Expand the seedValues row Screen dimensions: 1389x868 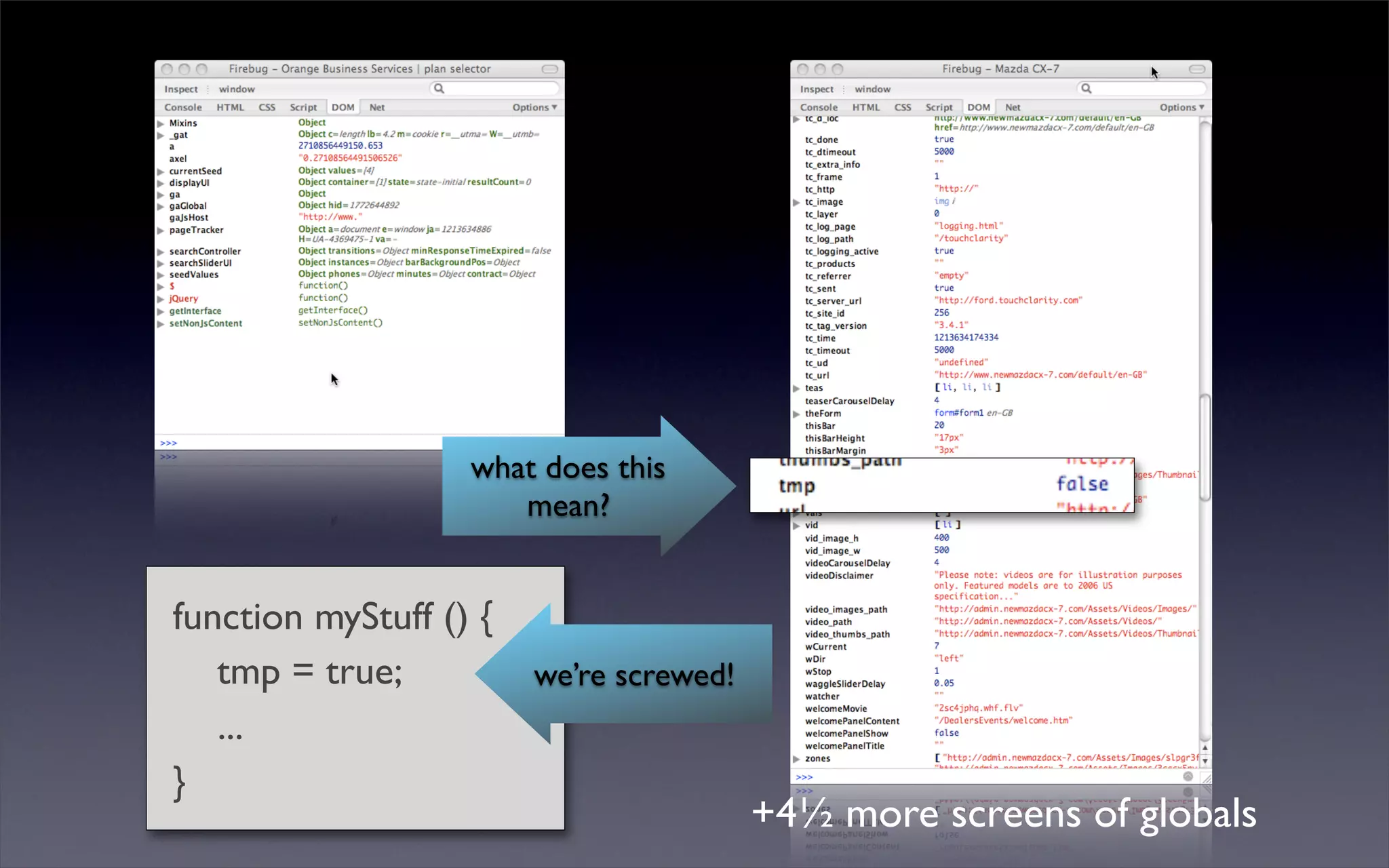click(161, 275)
